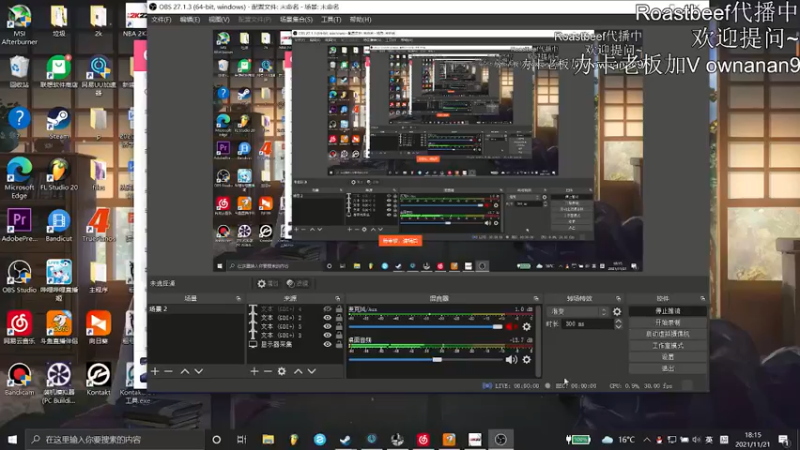The width and height of the screenshot is (800, 450).
Task: Unmute the microphone/Aux speaker icon
Action: point(511,327)
